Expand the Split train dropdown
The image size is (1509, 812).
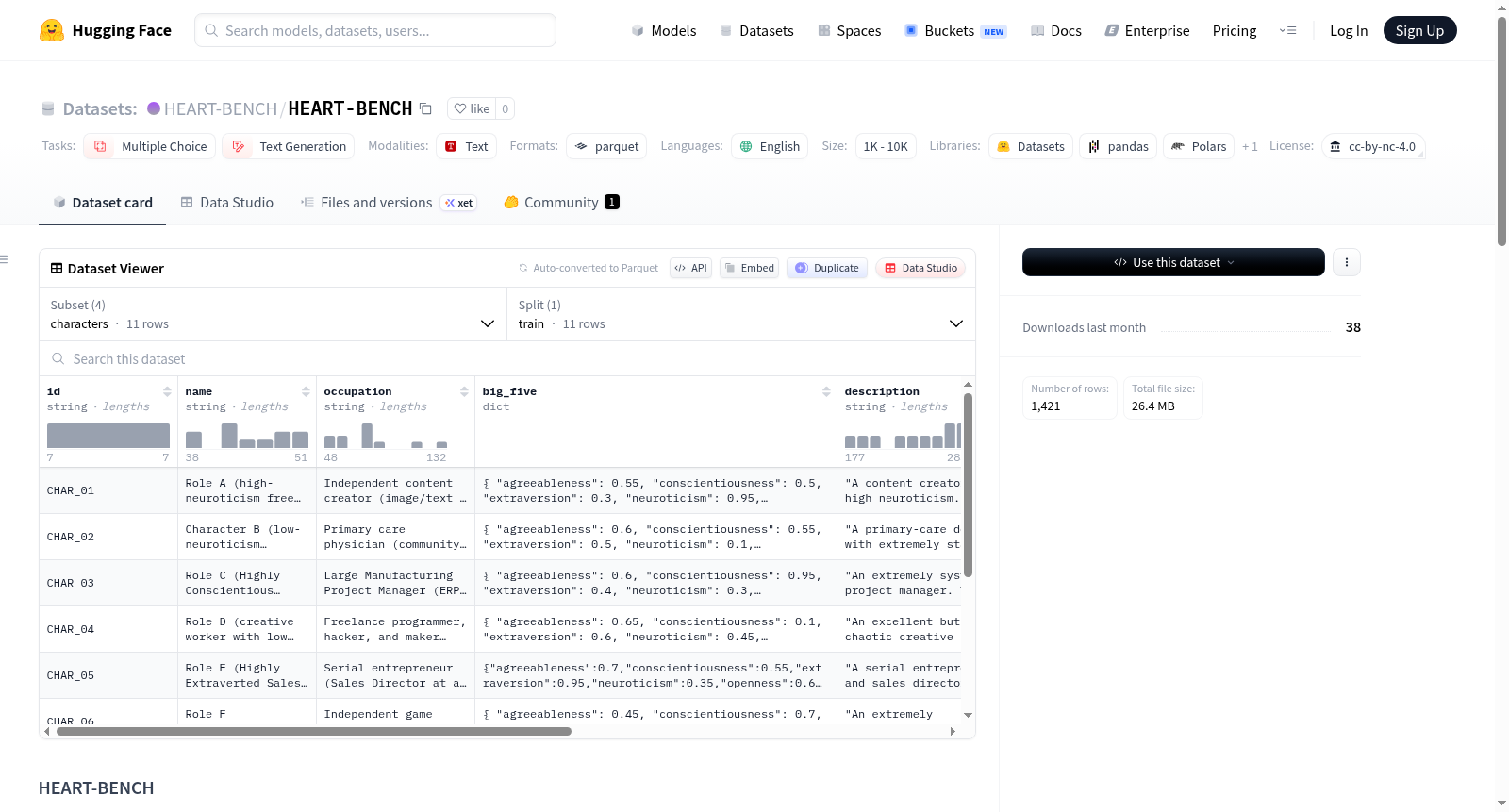point(741,315)
